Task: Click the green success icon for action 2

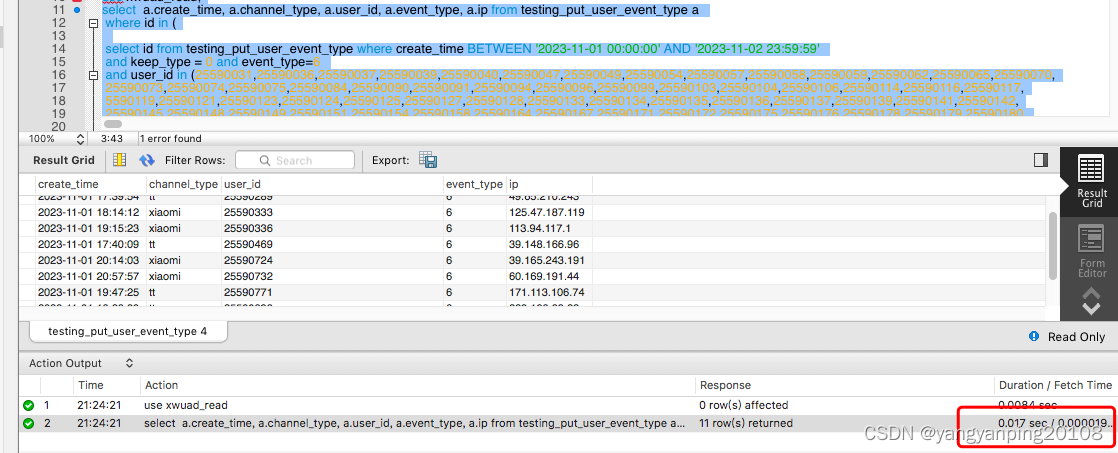Action: [x=29, y=423]
